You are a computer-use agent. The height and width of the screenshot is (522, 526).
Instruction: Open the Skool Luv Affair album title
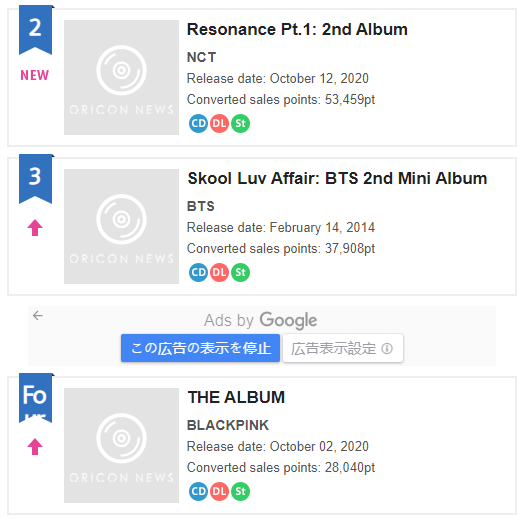coord(337,178)
